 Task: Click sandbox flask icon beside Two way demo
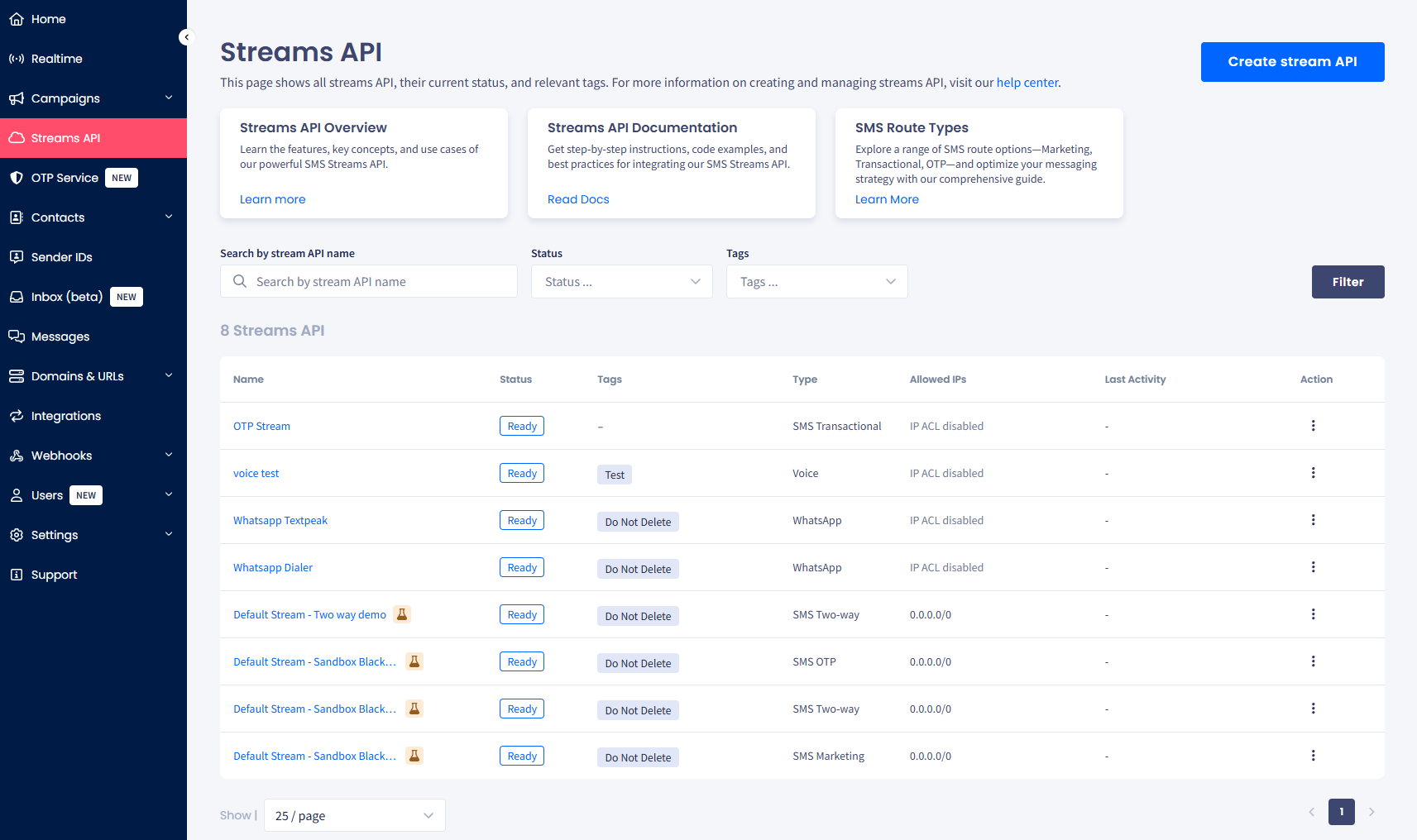tap(402, 614)
